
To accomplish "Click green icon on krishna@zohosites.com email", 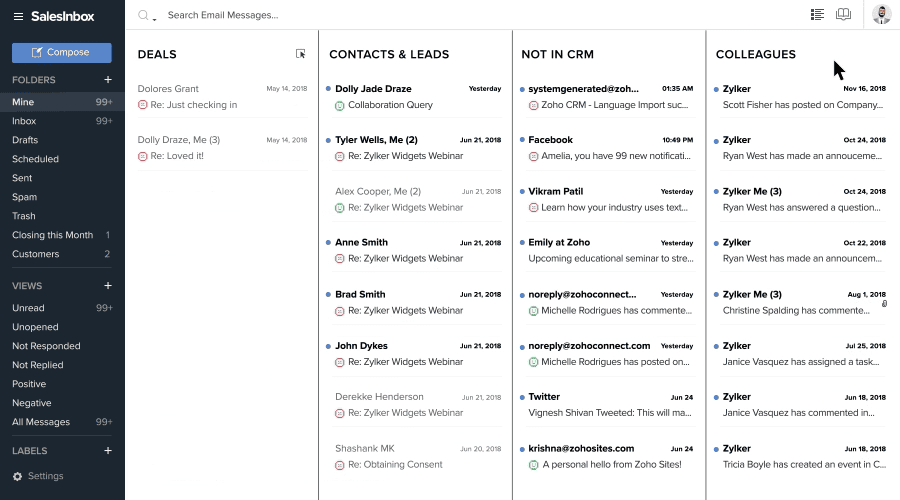I will point(533,465).
